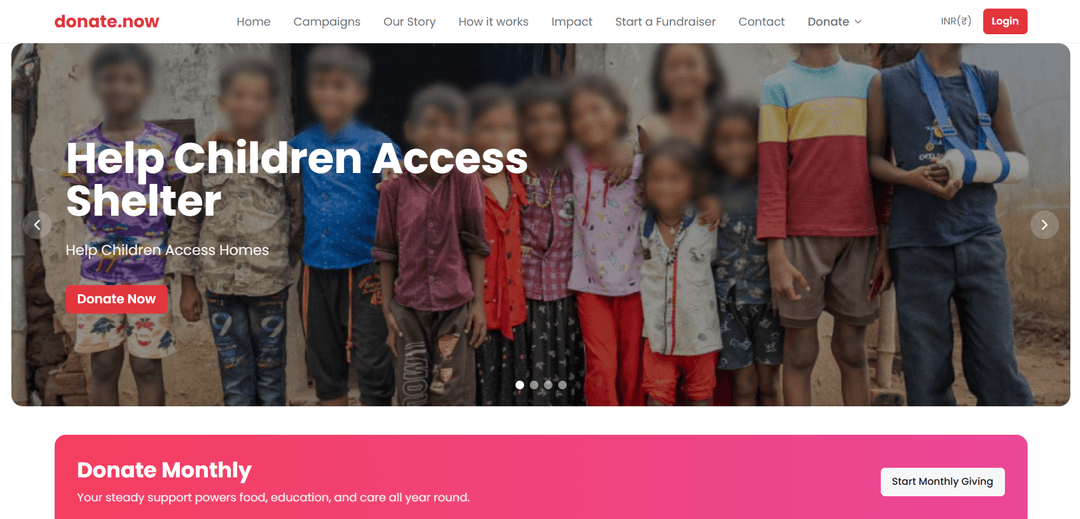The height and width of the screenshot is (519, 1080).
Task: Select the first carousel dot
Action: (519, 385)
